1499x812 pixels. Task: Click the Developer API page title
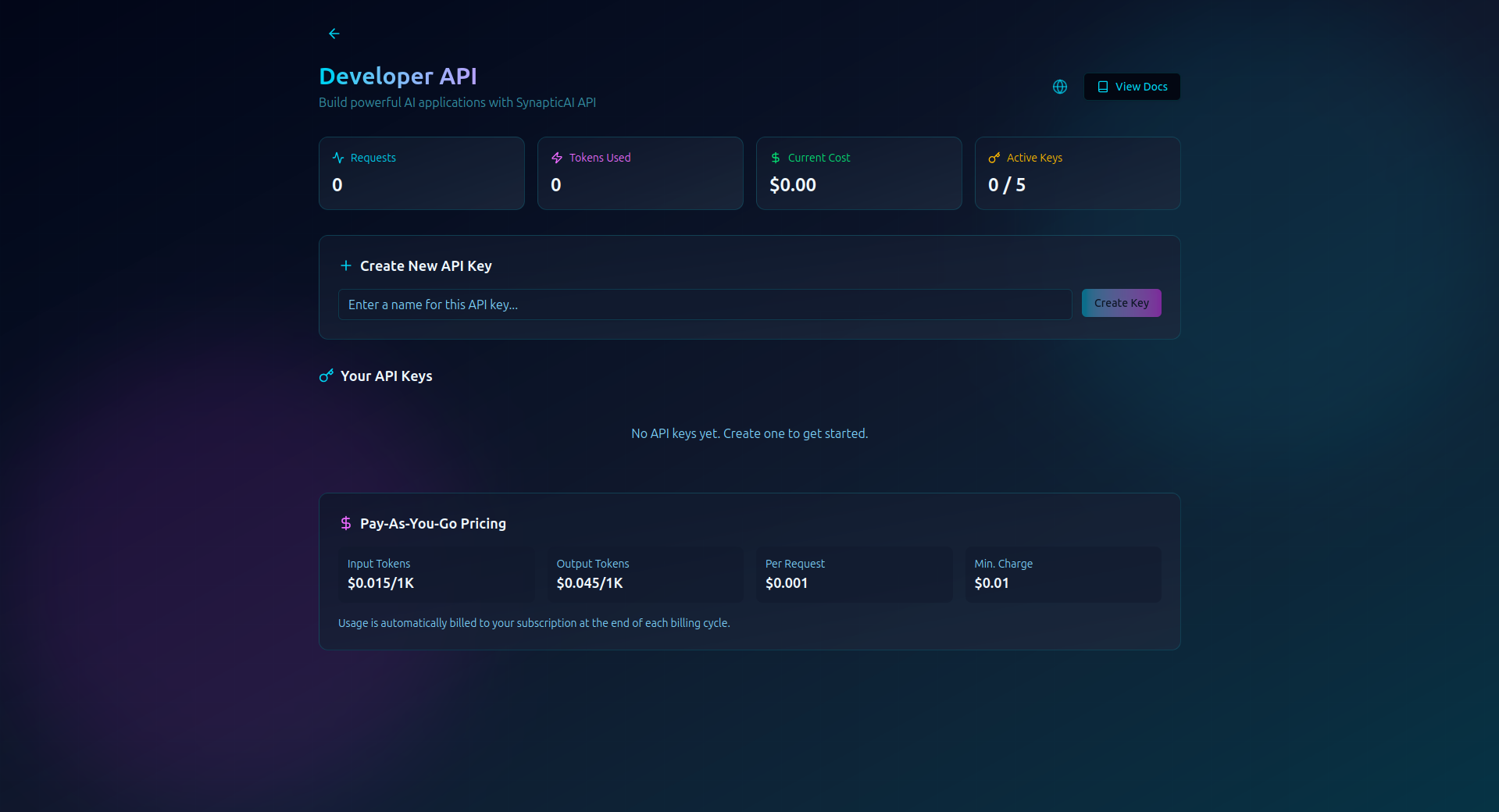[398, 76]
